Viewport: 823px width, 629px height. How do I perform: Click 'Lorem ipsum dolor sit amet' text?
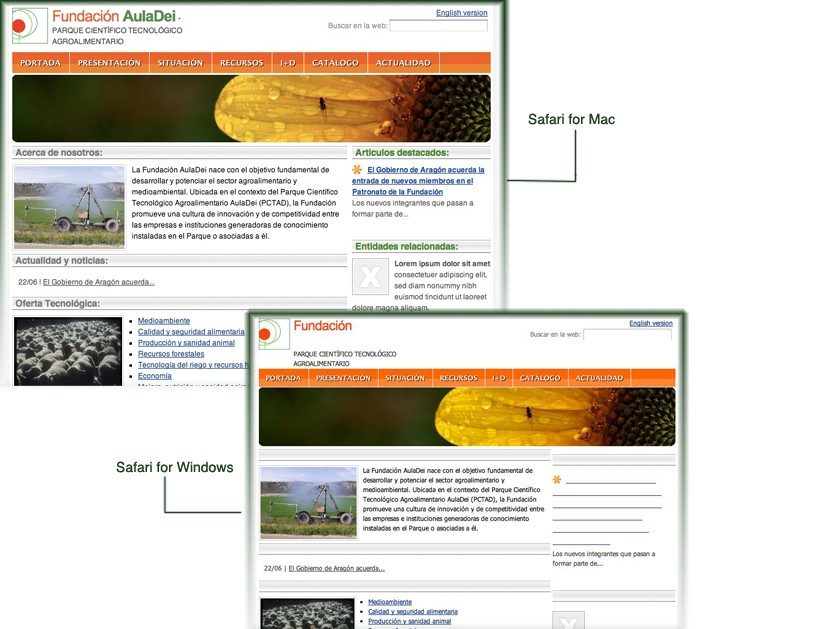tap(442, 264)
